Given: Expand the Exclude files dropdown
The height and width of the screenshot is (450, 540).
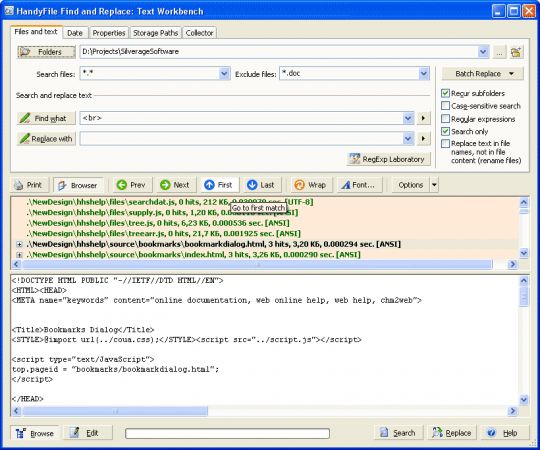Looking at the screenshot, I should 424,74.
